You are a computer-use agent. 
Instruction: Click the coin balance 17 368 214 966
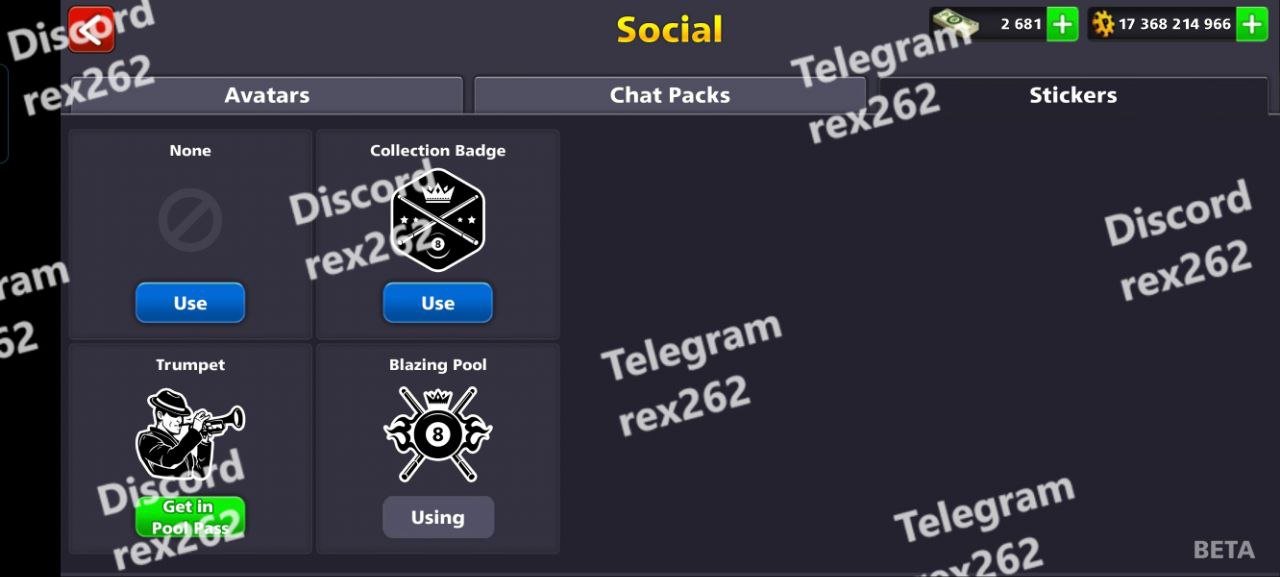point(1174,24)
